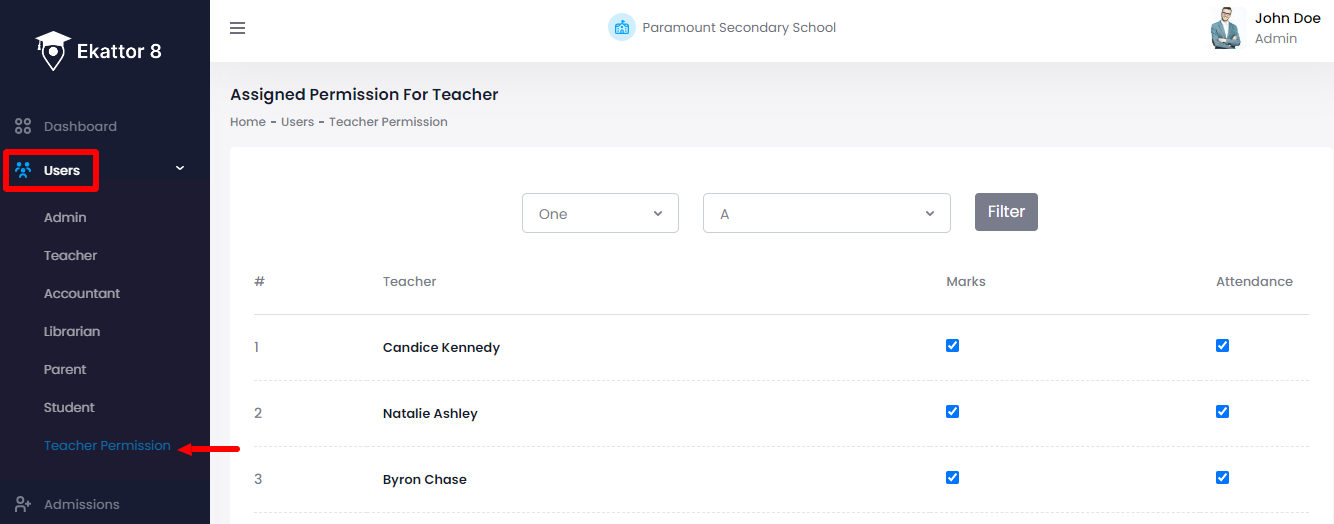Open the section dropdown showing A

coord(826,213)
